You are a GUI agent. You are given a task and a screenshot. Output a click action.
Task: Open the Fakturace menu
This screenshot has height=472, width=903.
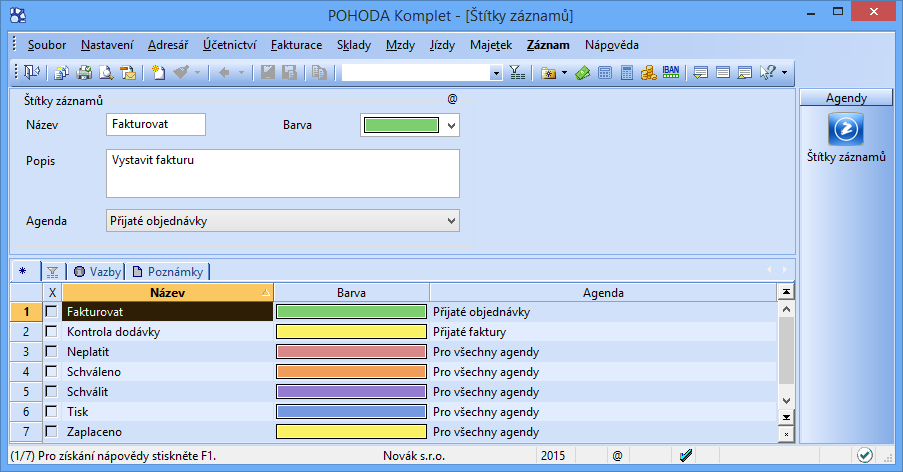(297, 45)
